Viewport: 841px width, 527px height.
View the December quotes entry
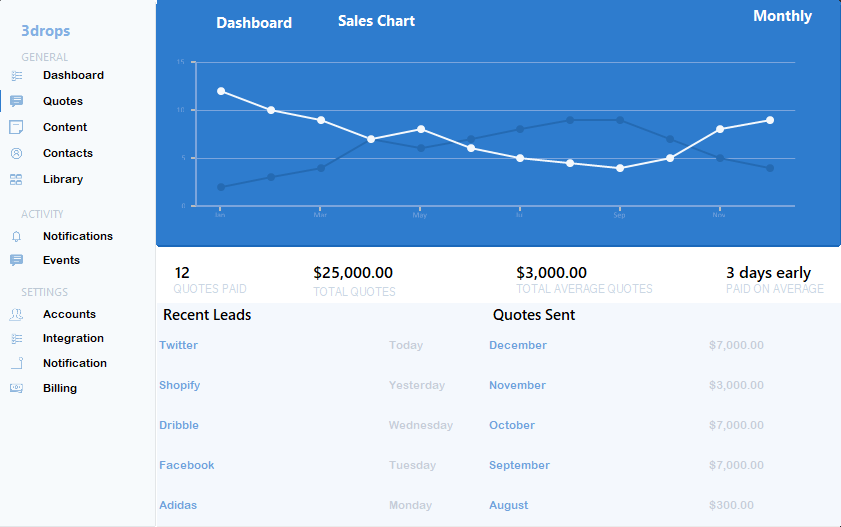click(x=517, y=345)
